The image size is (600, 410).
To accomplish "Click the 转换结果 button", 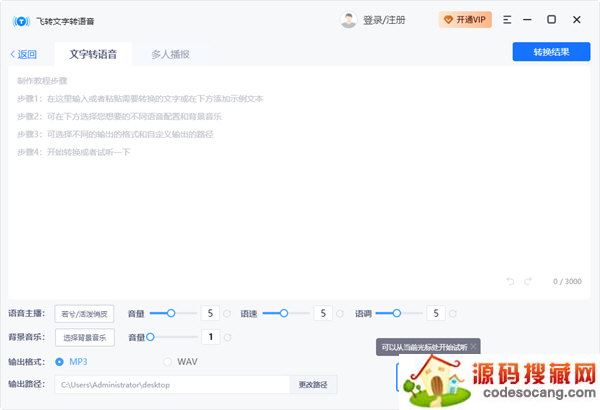I will (x=551, y=52).
